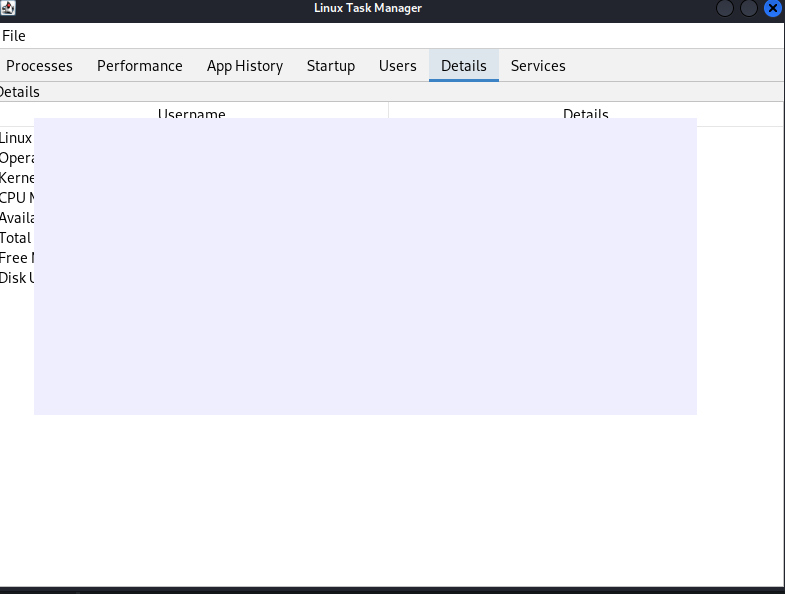Viewport: 785px width, 594px height.
Task: Switch to the Services tab
Action: click(x=538, y=66)
